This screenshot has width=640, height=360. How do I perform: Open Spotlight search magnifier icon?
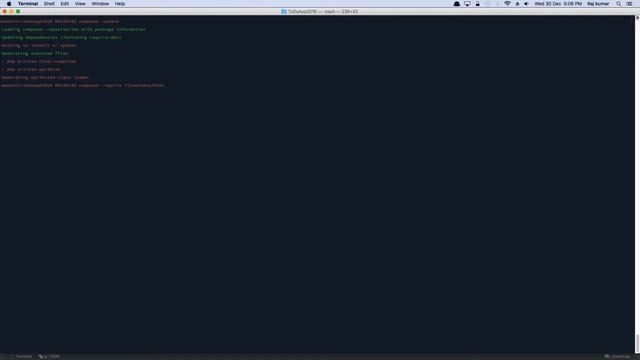(619, 4)
